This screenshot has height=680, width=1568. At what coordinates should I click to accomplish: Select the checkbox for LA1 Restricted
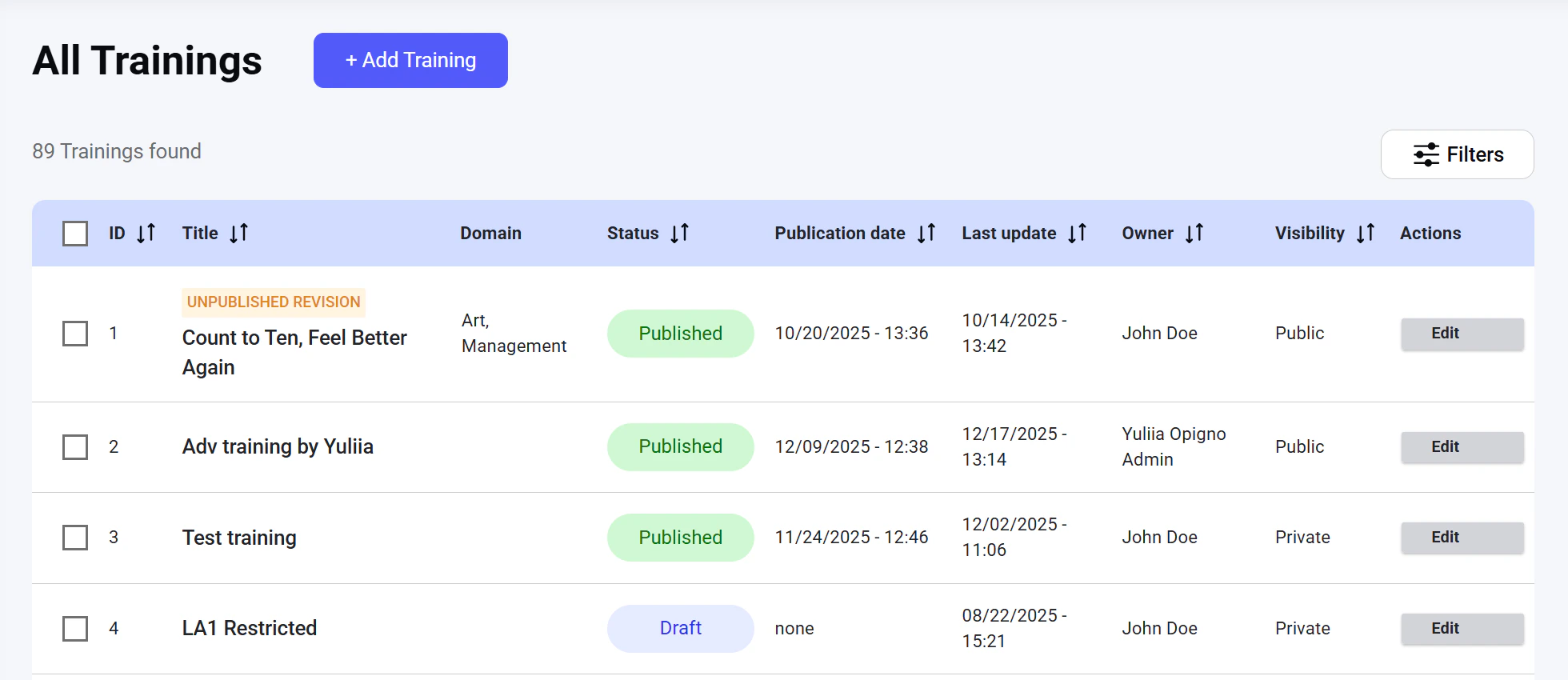coord(75,629)
